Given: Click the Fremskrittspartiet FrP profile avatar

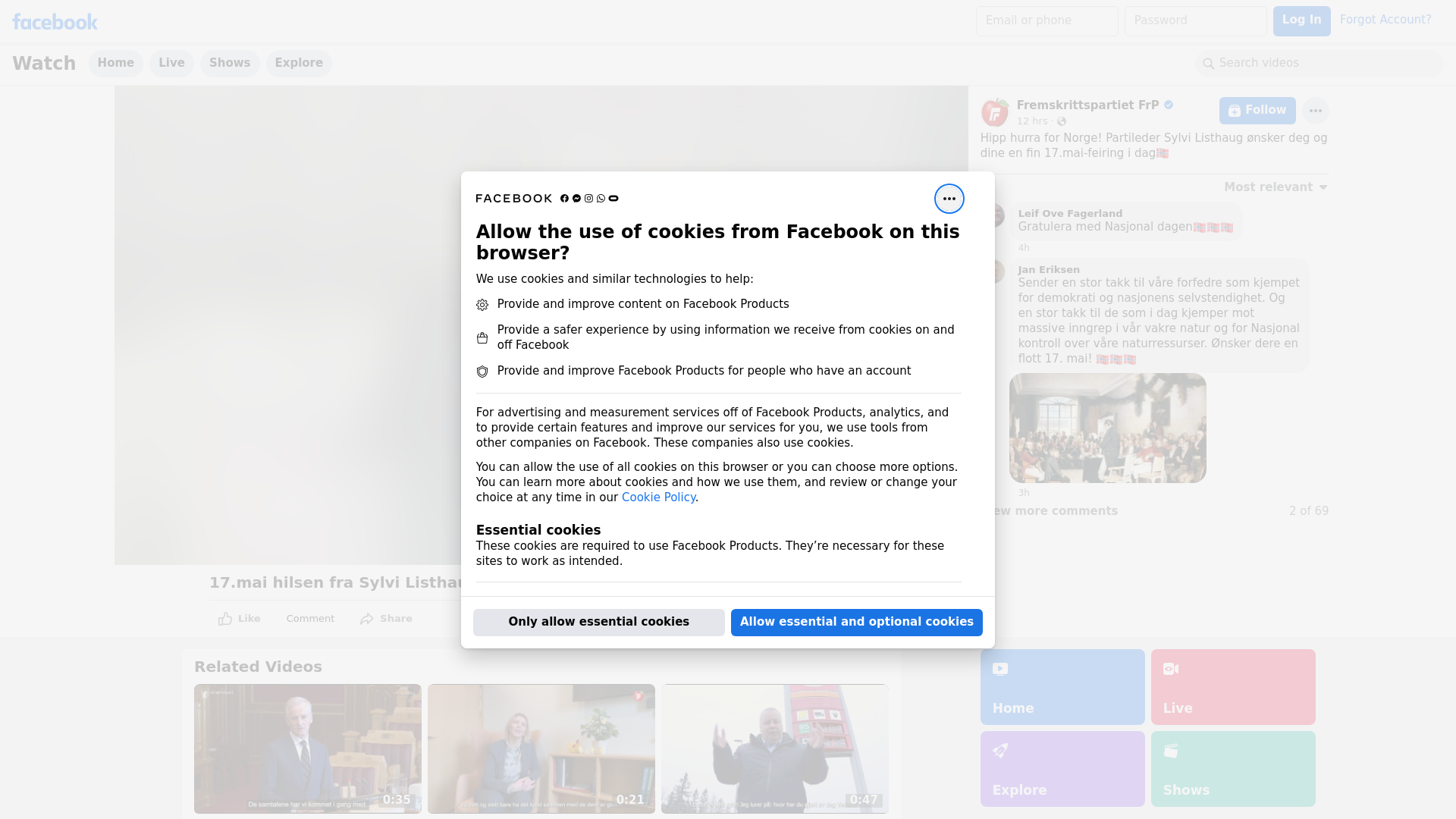Looking at the screenshot, I should [x=994, y=113].
